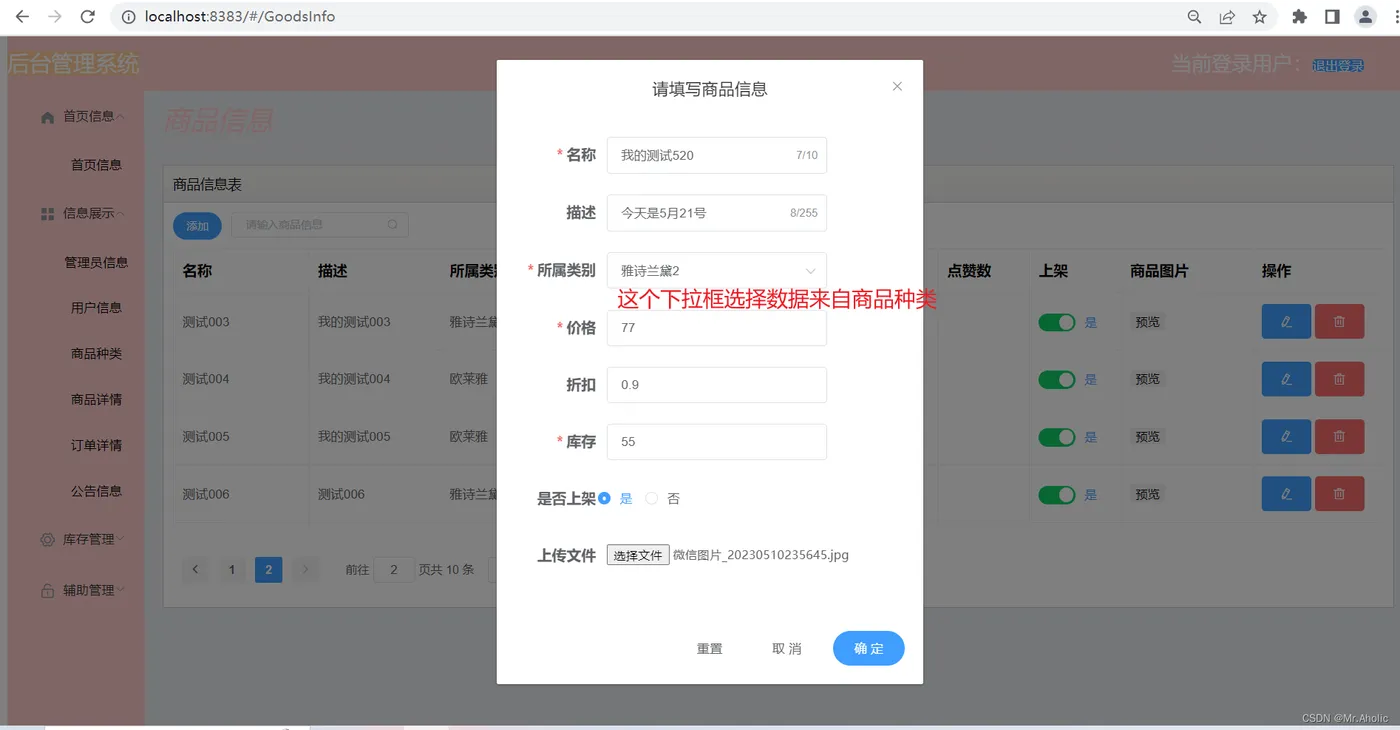
Task: Open 首页信息 submenu item
Action: (96, 165)
